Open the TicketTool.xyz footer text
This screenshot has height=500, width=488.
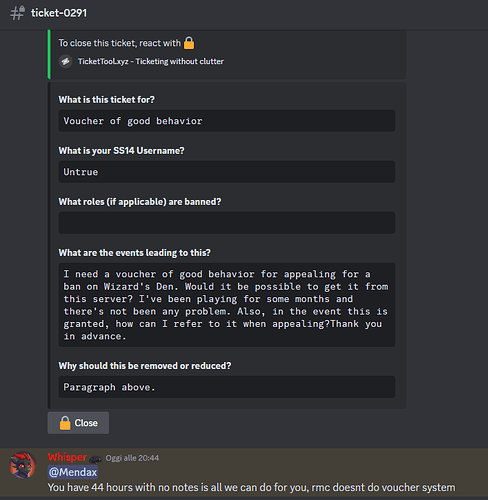(151, 61)
